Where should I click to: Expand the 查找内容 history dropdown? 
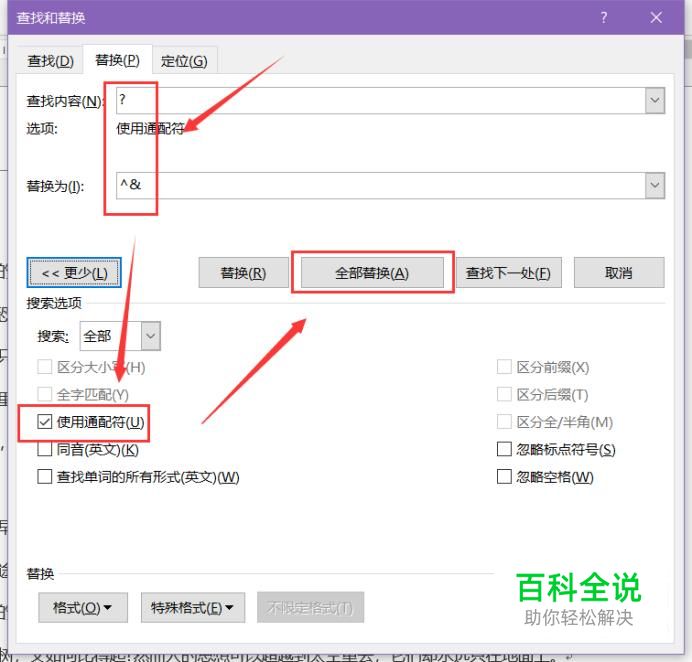coord(655,100)
